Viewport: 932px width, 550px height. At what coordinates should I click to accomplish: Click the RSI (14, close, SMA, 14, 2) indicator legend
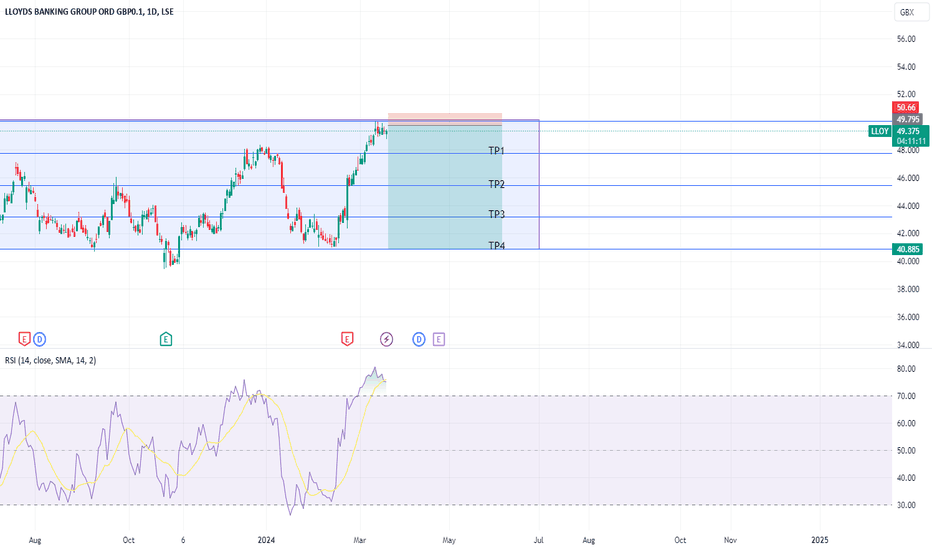click(51, 360)
